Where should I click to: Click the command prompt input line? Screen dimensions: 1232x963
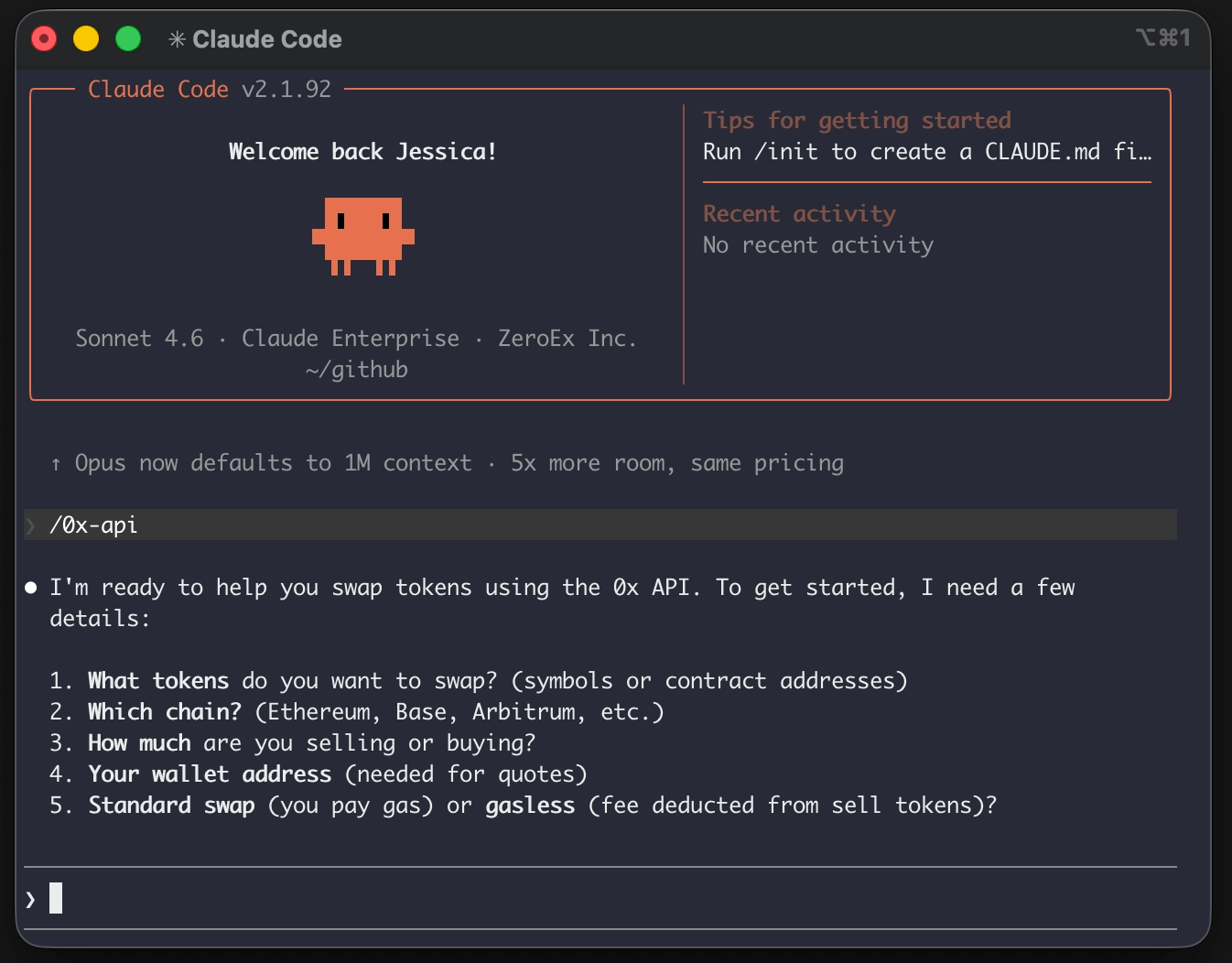tap(600, 898)
